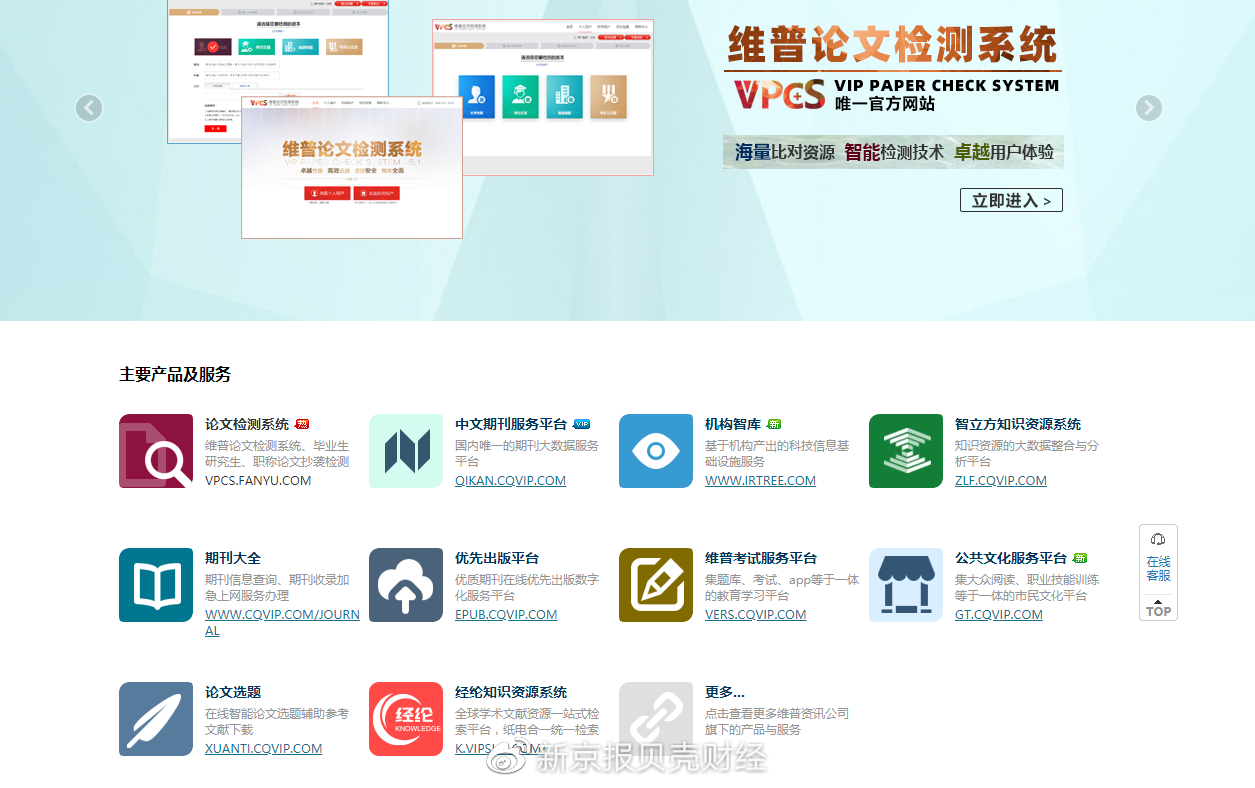
Task: Click the 唯一官方网站 banner text
Action: tap(885, 103)
